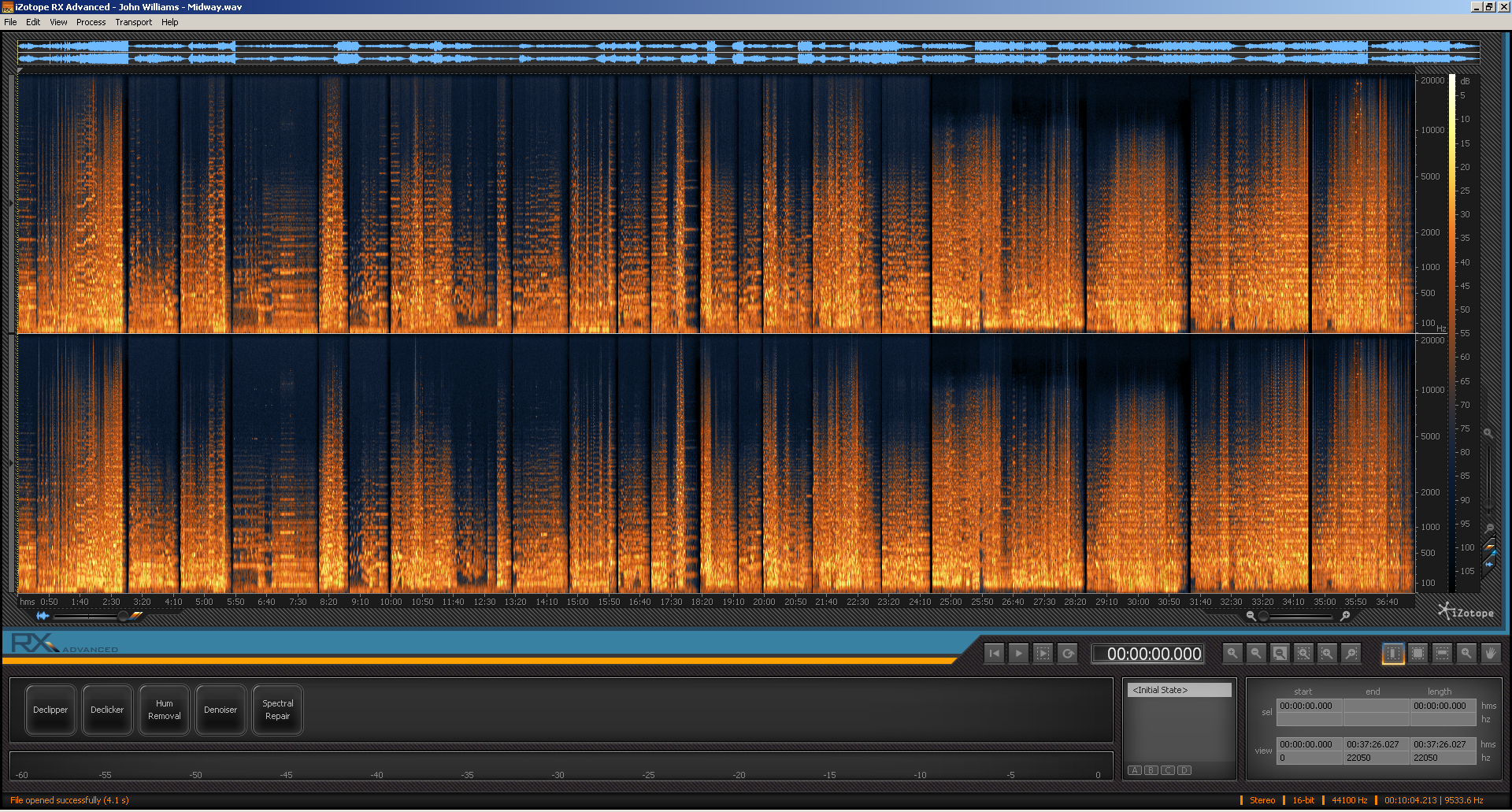Click the vertical frequency zoom slider
This screenshot has height=812, width=1512.
[1488, 480]
